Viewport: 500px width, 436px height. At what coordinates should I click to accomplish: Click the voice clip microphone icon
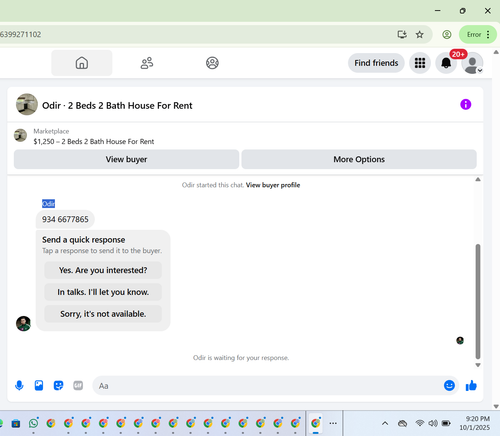19,386
